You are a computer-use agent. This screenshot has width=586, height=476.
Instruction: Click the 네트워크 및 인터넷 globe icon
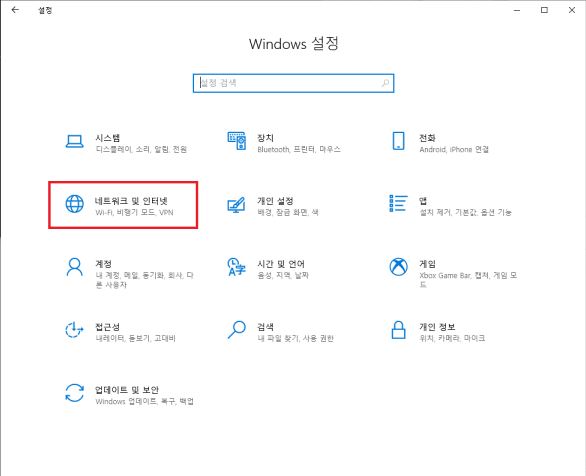click(74, 204)
